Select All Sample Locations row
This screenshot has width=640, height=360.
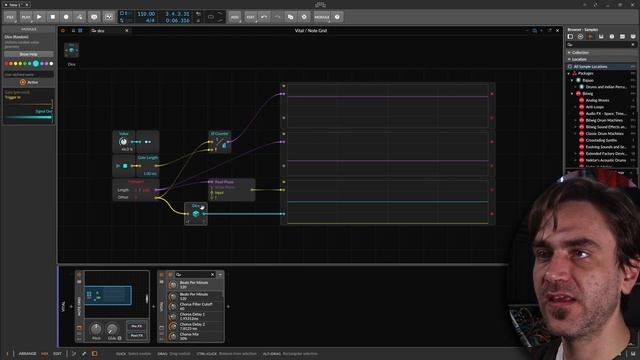(601, 67)
